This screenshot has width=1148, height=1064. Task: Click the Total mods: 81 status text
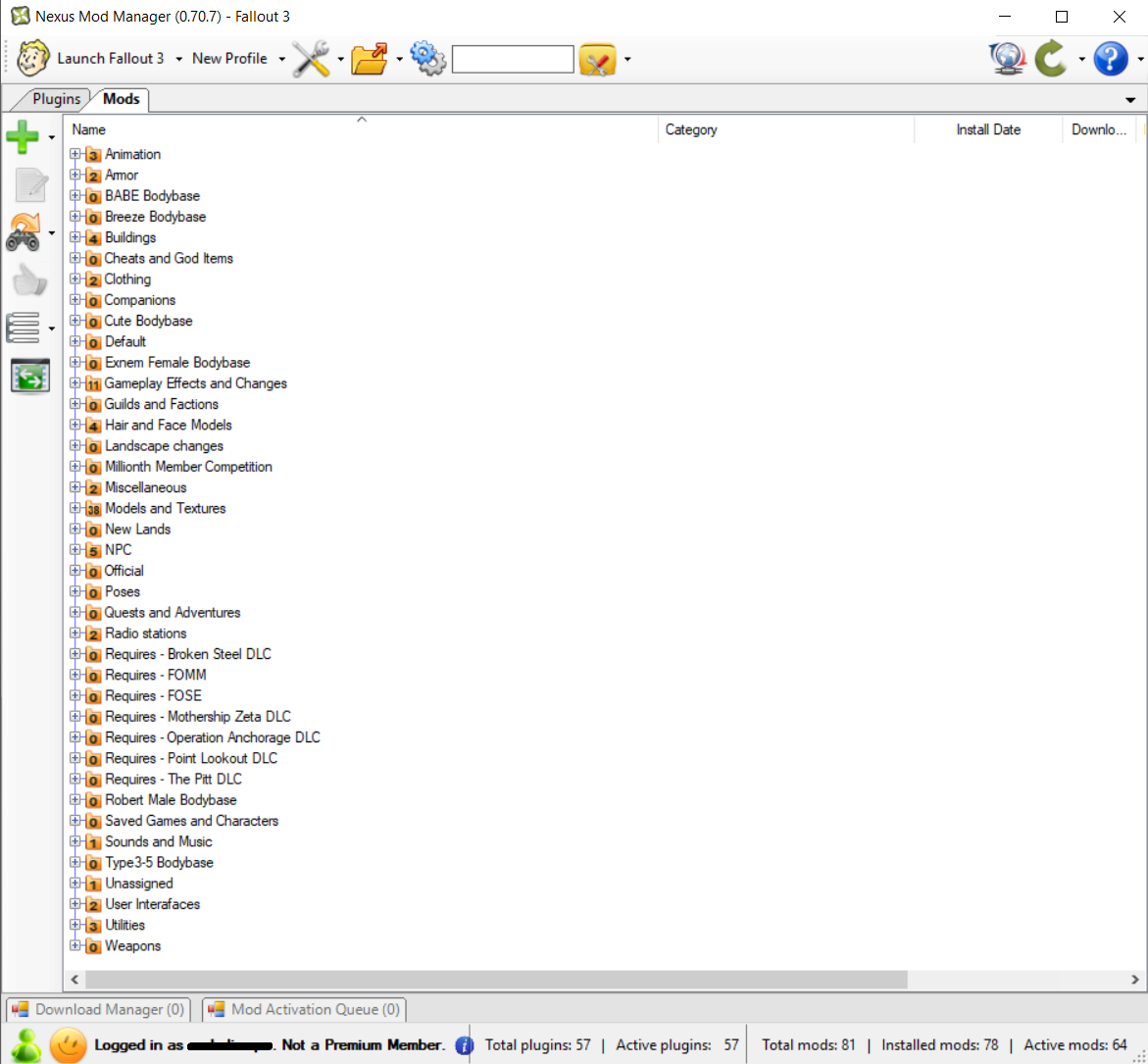(808, 1045)
